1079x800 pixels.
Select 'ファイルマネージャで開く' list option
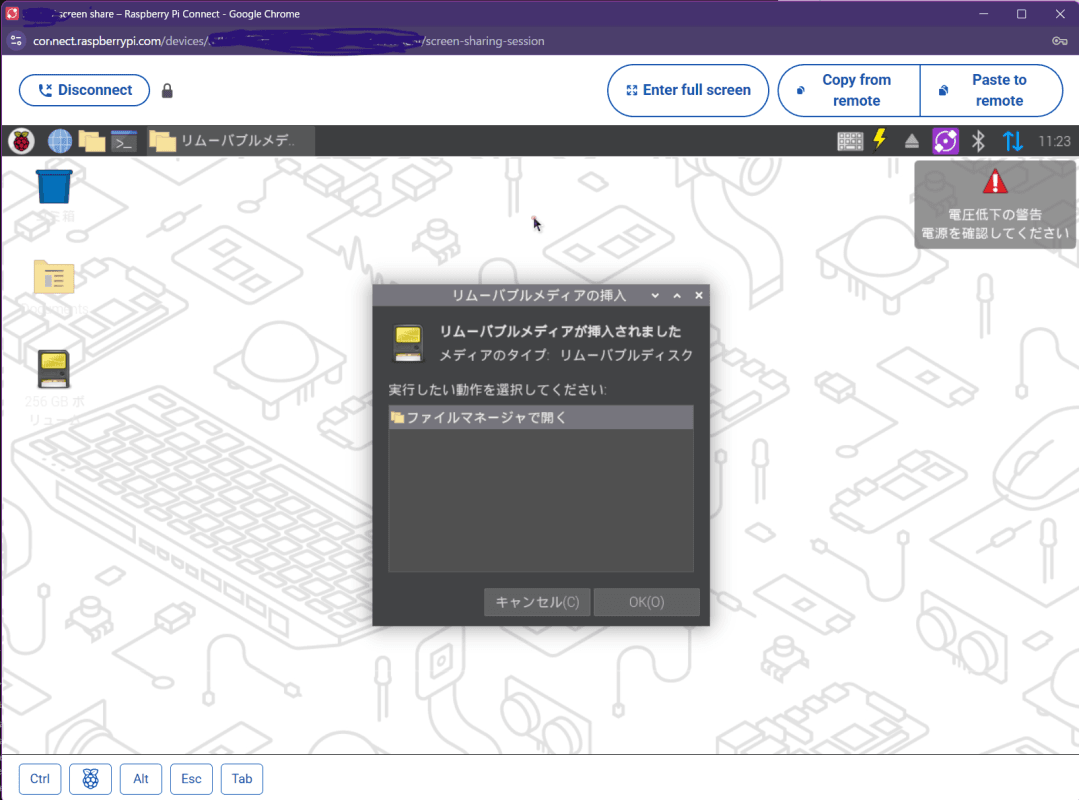540,417
